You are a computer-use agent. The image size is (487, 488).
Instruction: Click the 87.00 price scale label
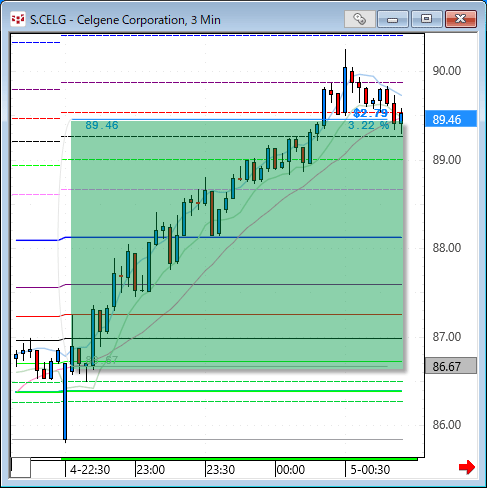[x=447, y=337]
